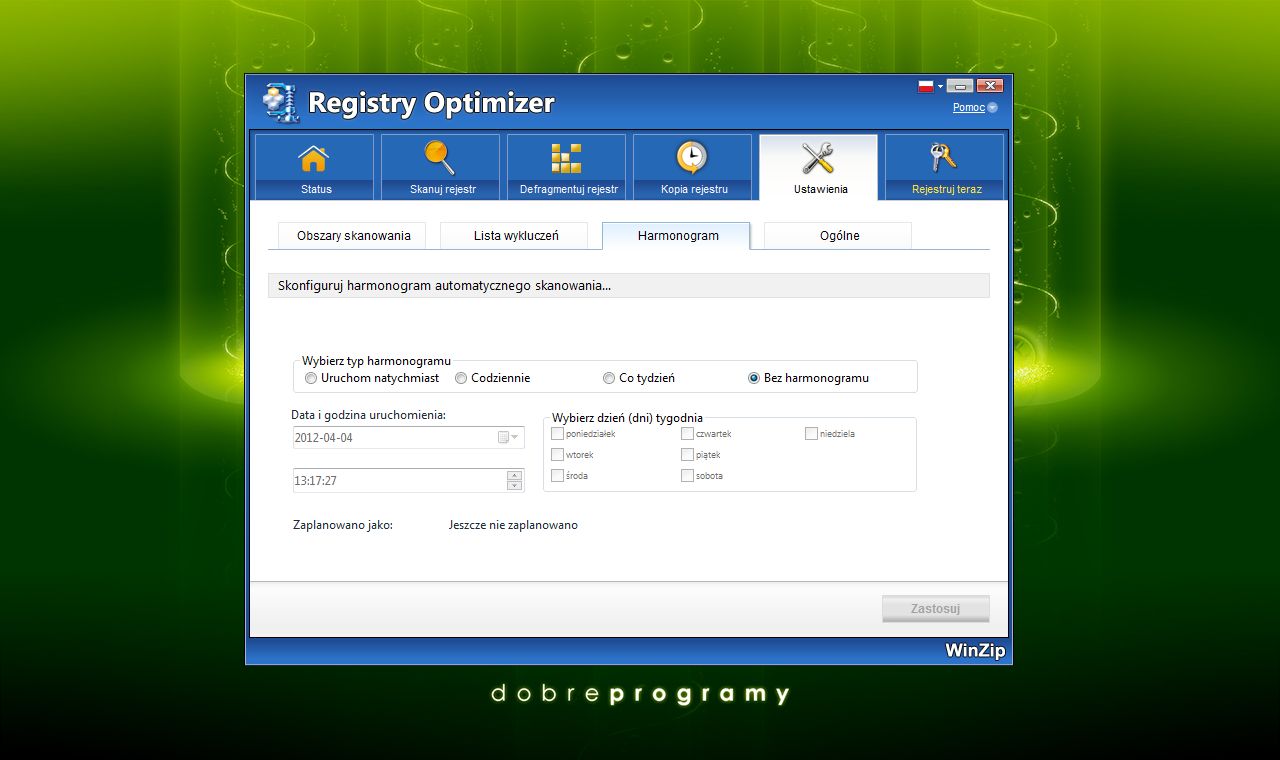Click Jeszcze nie zaplanowano text

pyautogui.click(x=513, y=525)
